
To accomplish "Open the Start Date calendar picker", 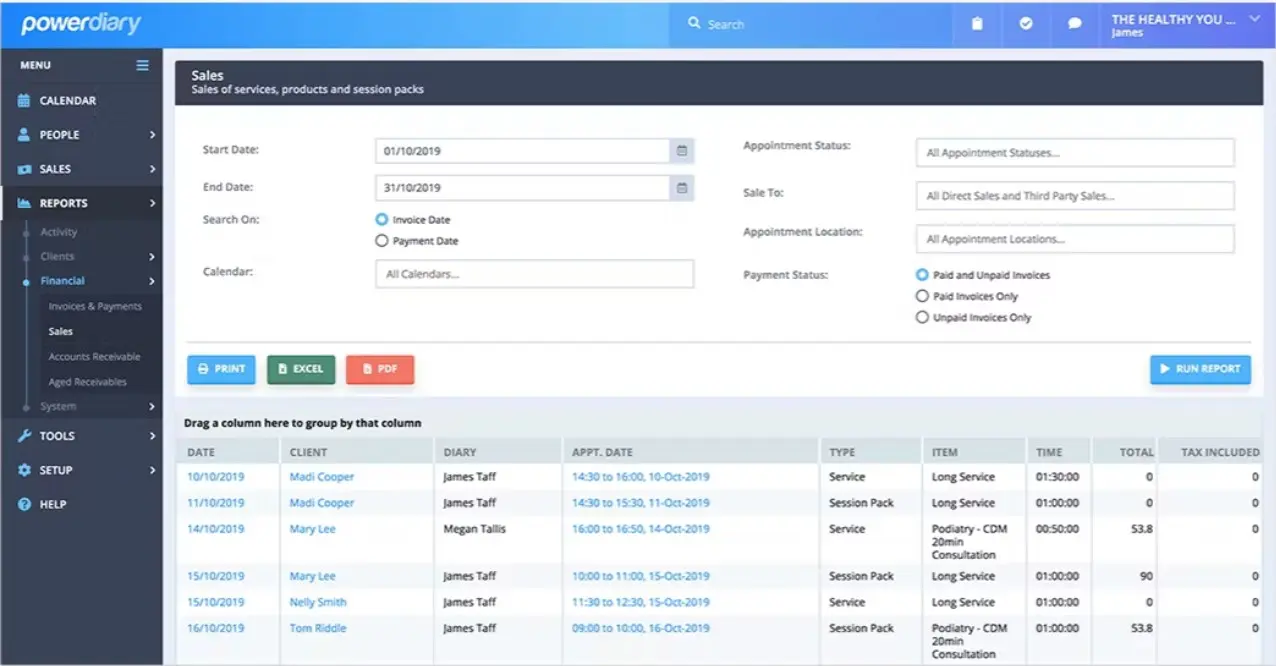I will (680, 150).
